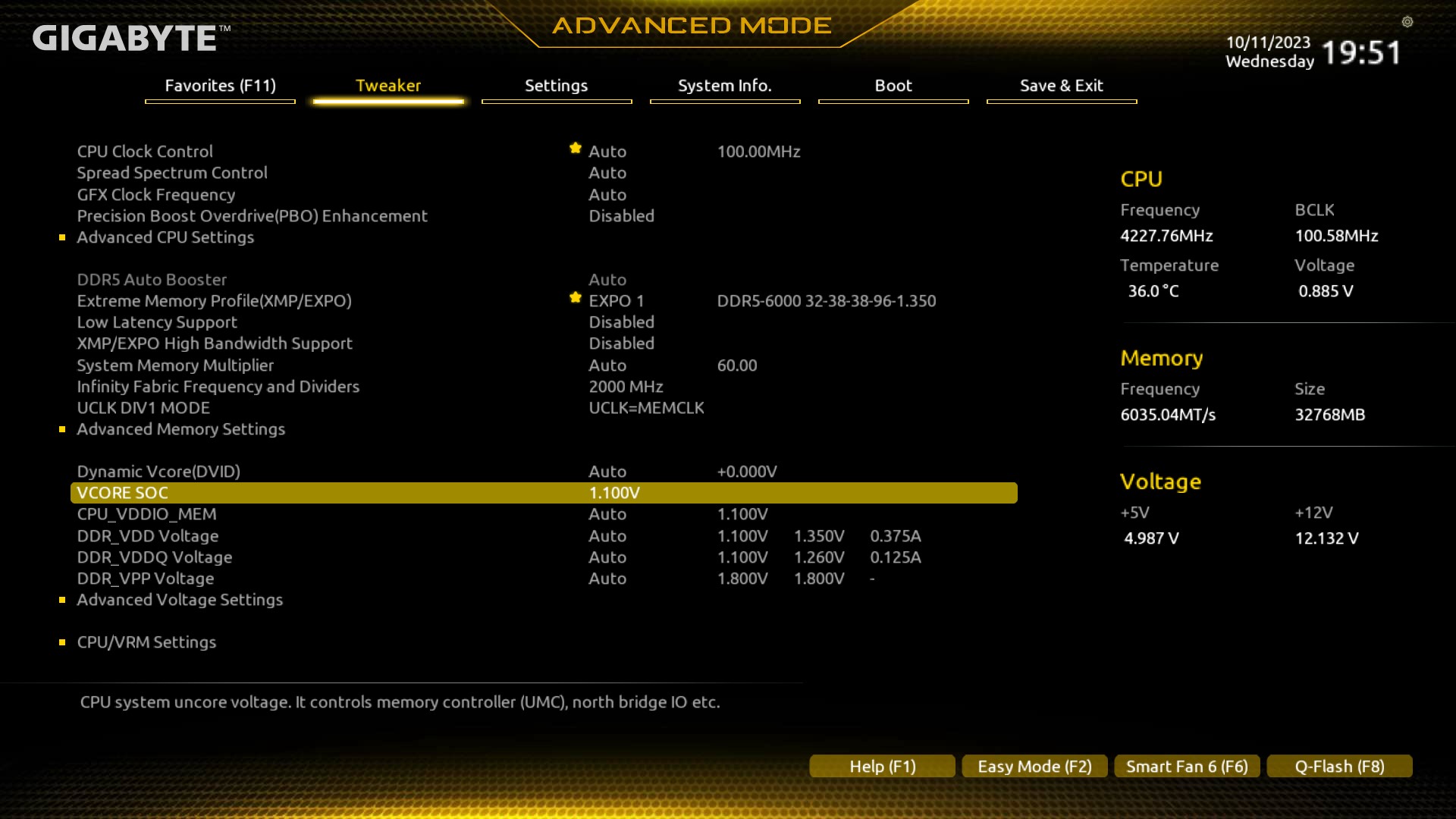Viewport: 1456px width, 819px height.
Task: Click the bullet marker for Advanced Voltage Settings
Action: click(x=62, y=600)
